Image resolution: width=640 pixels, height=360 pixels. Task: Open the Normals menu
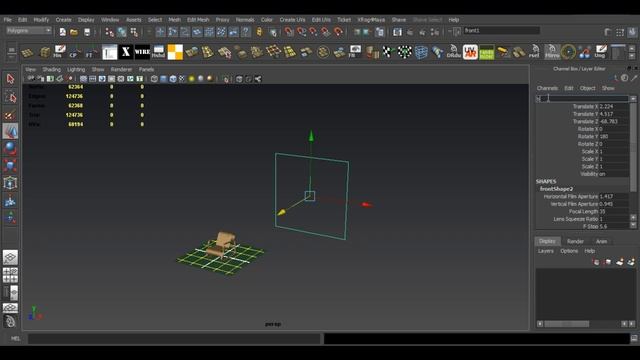245,20
